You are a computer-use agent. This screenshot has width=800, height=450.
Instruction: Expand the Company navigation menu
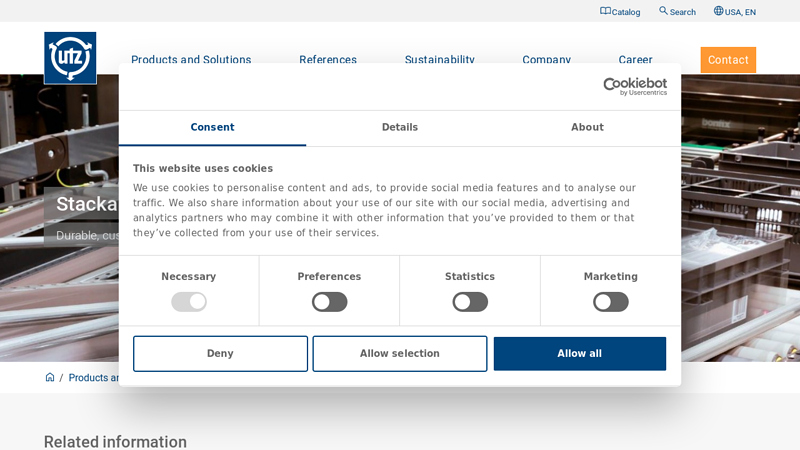click(546, 59)
